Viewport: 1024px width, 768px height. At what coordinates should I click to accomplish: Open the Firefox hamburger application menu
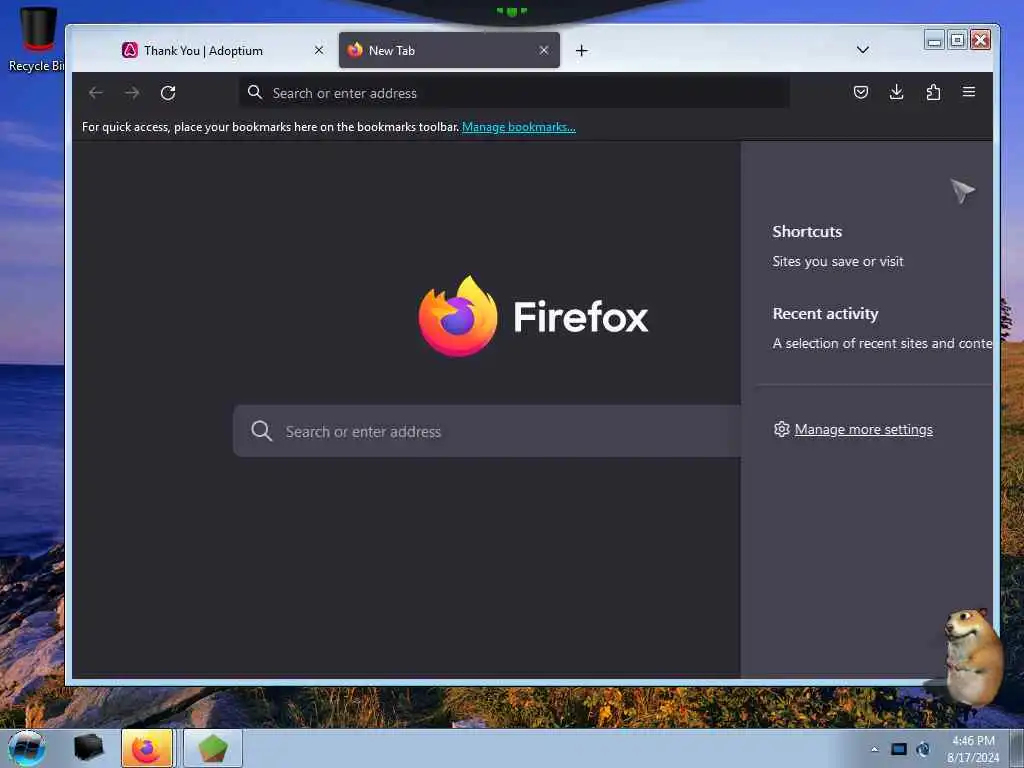(968, 92)
